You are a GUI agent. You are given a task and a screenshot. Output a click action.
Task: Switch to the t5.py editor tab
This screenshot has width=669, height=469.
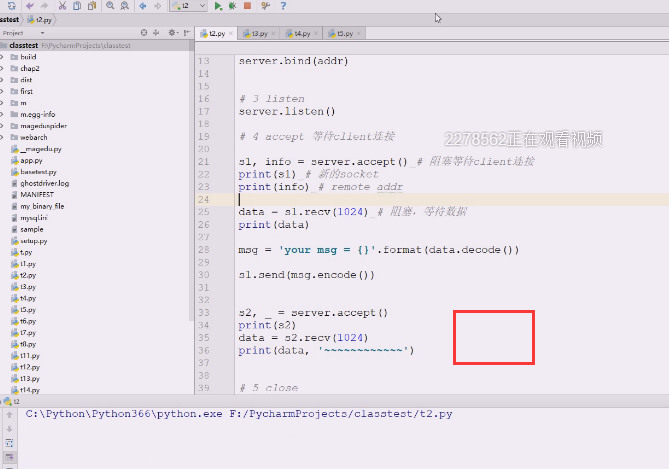[344, 33]
